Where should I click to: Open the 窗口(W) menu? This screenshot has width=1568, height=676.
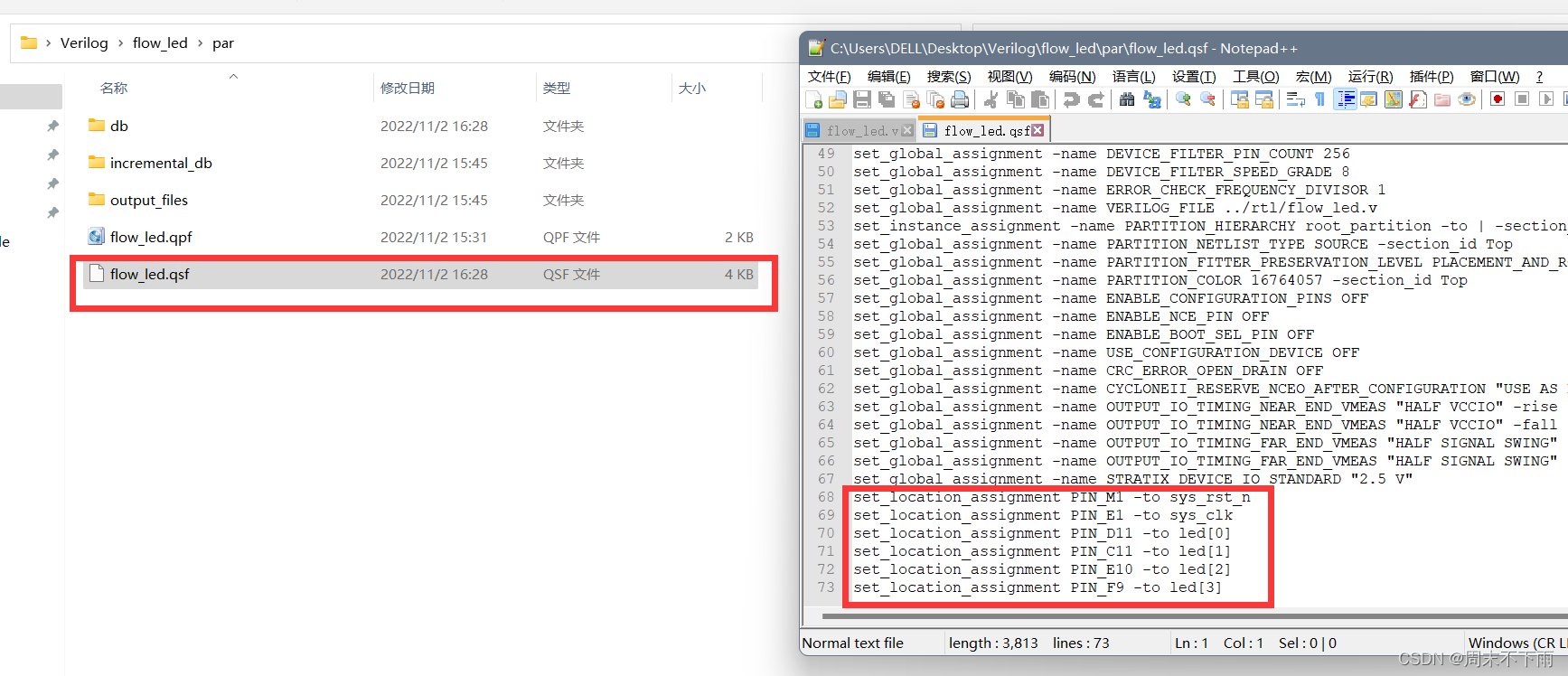pyautogui.click(x=1495, y=77)
